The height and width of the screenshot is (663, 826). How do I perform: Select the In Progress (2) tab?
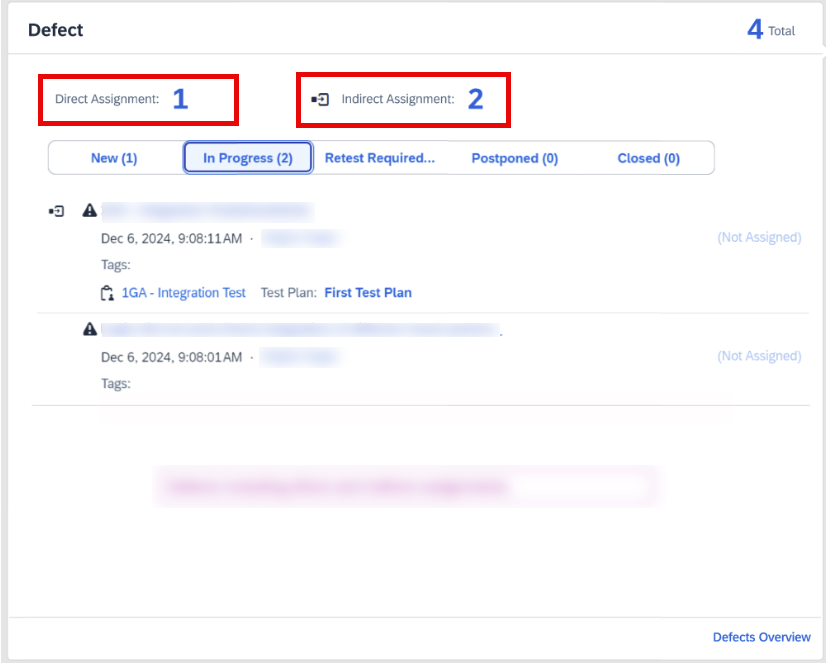pos(248,158)
